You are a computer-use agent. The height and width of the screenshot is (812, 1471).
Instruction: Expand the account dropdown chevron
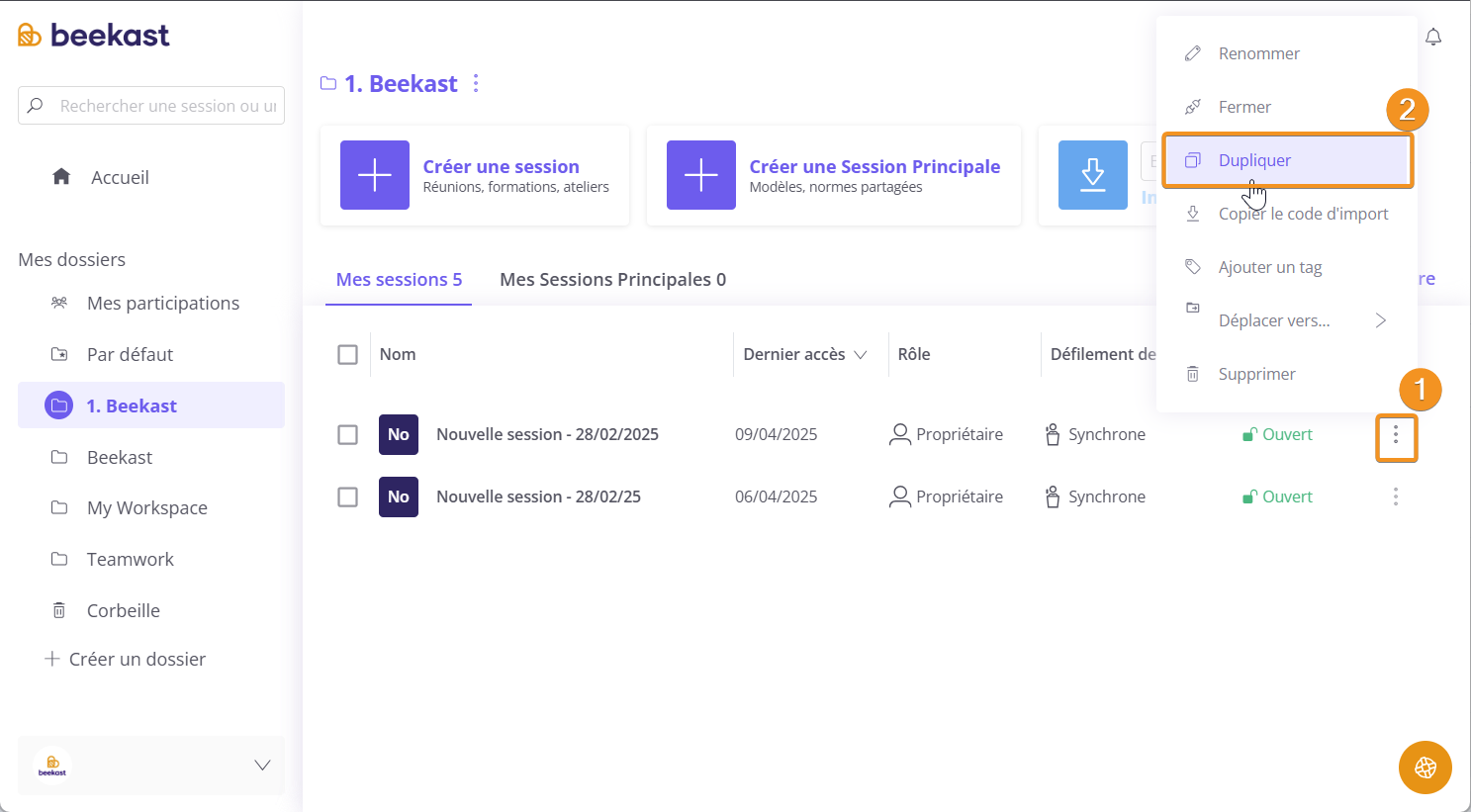tap(262, 765)
